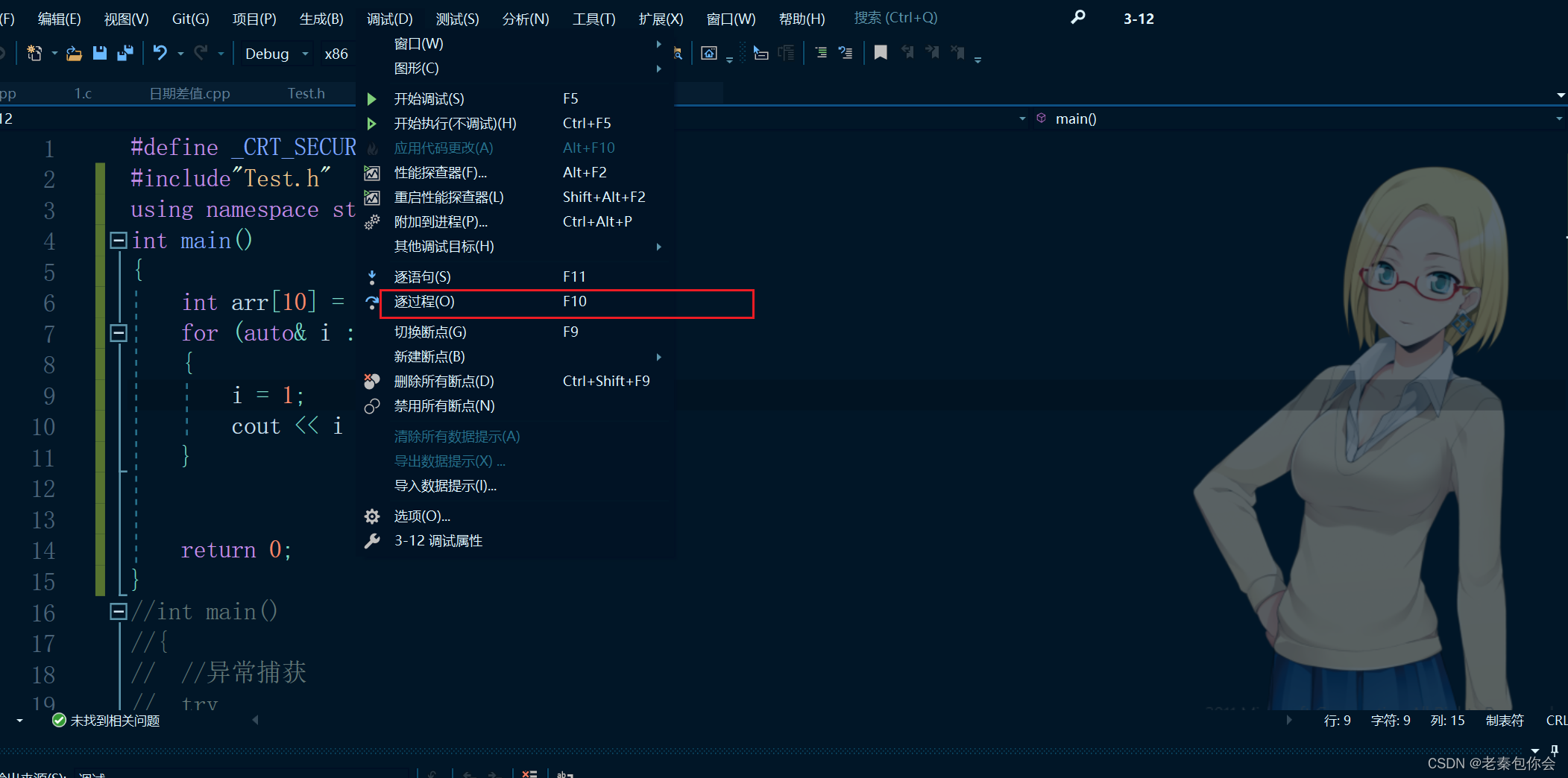The width and height of the screenshot is (1568, 778).
Task: Undo the last edit with the toolbar arrow
Action: tap(160, 53)
